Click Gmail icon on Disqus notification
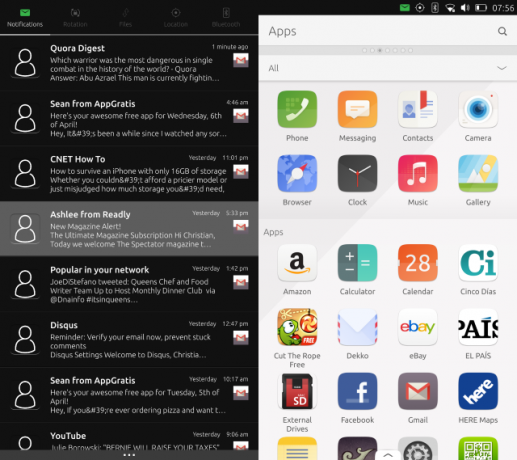Image resolution: width=517 pixels, height=460 pixels. (241, 337)
